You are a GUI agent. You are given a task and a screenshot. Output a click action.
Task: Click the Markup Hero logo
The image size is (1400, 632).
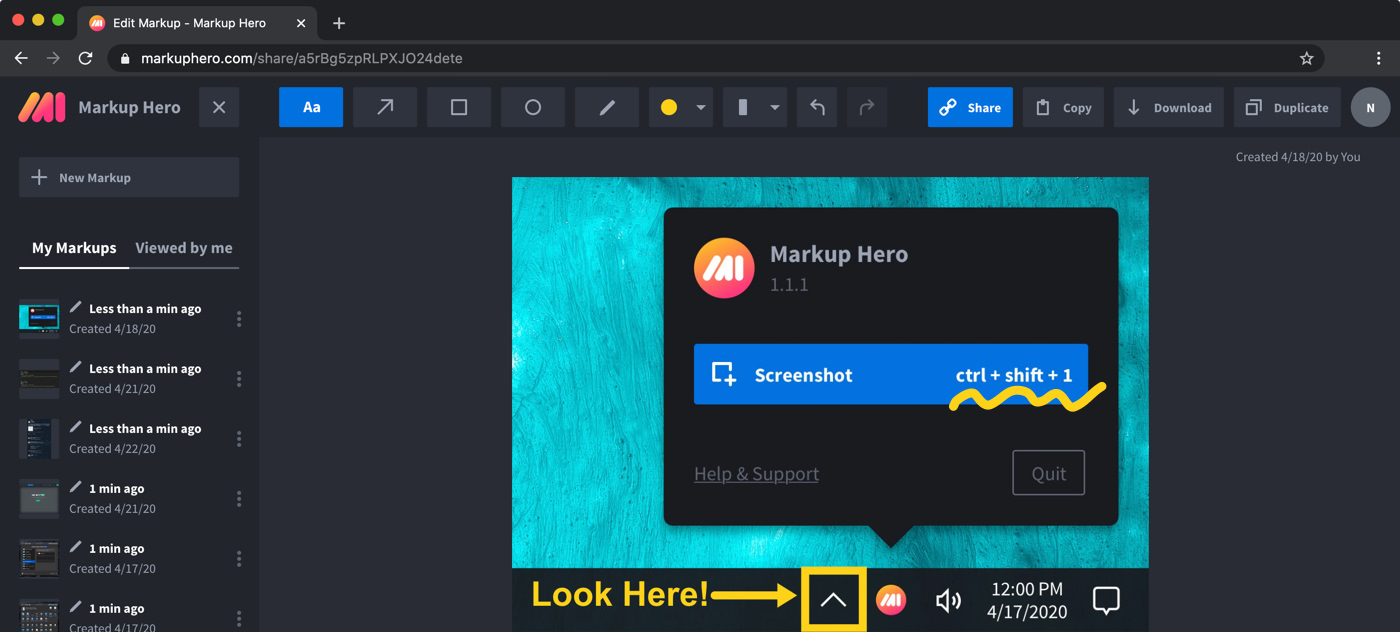(42, 107)
